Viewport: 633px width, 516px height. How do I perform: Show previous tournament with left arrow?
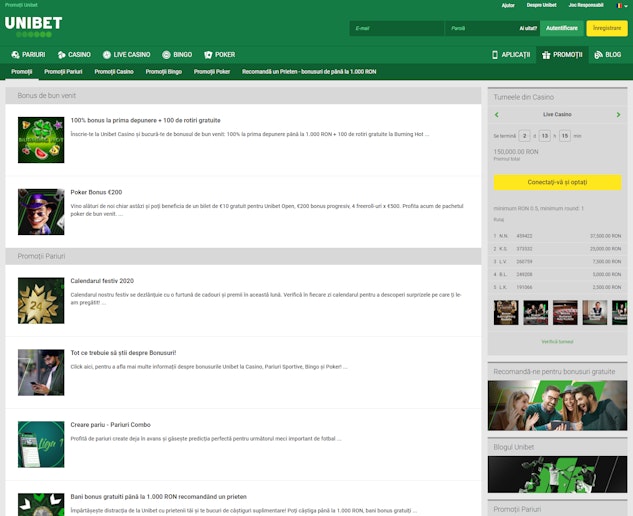[x=497, y=115]
